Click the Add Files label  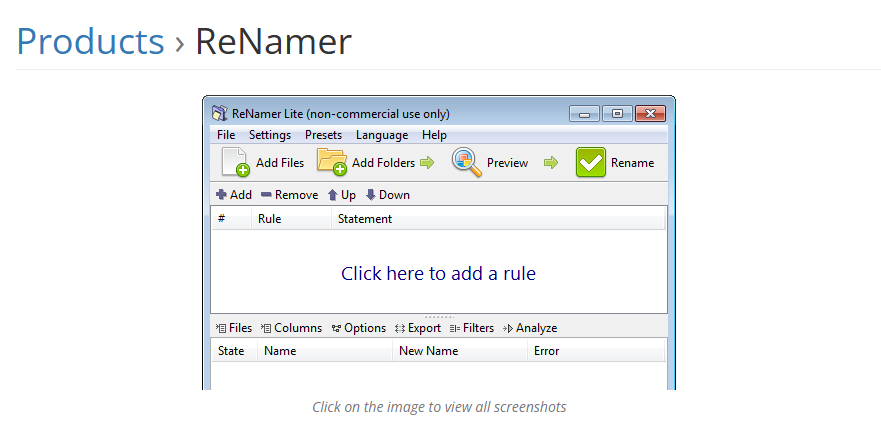pyautogui.click(x=280, y=163)
